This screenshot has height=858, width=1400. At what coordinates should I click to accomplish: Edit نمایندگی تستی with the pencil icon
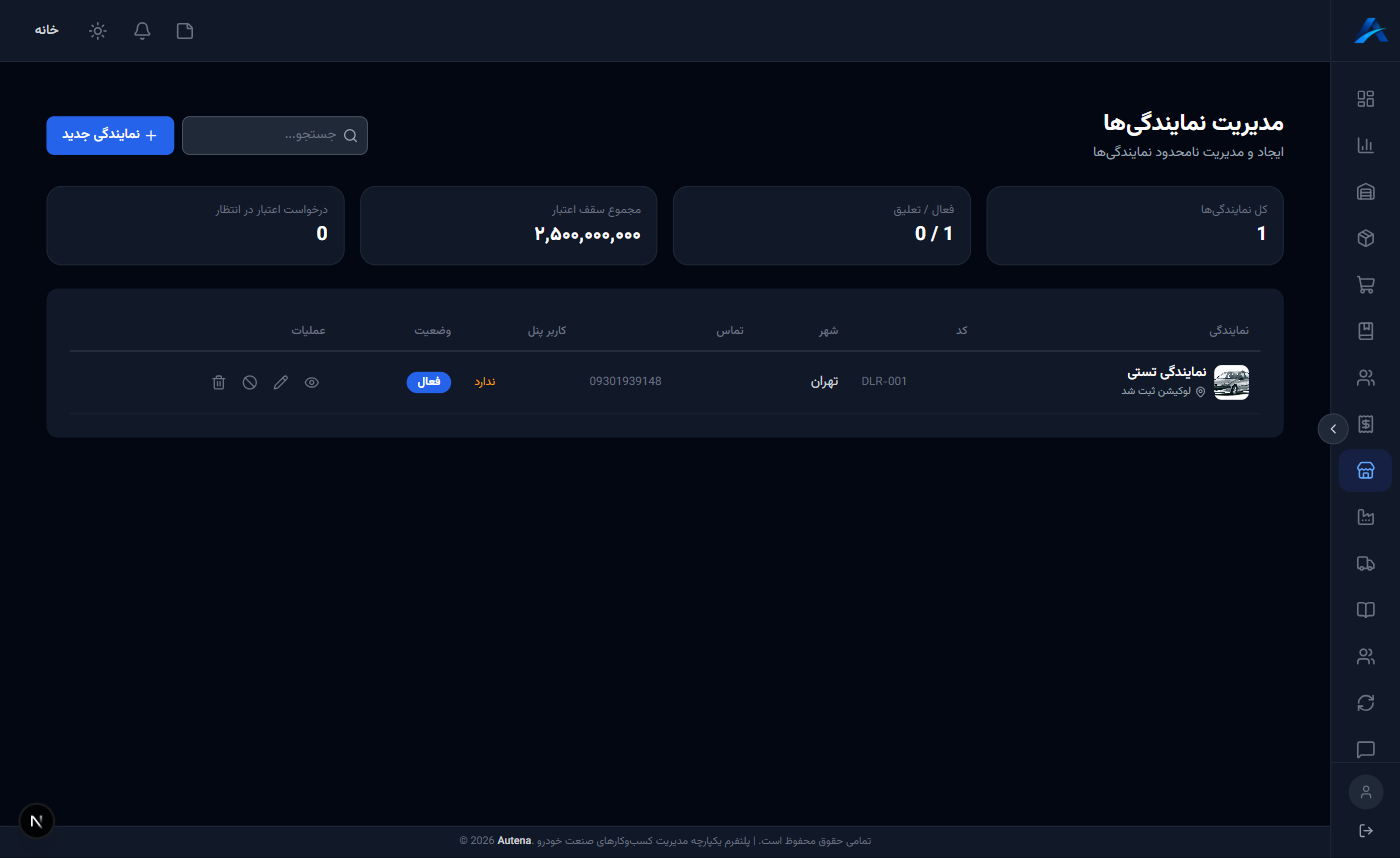click(281, 382)
